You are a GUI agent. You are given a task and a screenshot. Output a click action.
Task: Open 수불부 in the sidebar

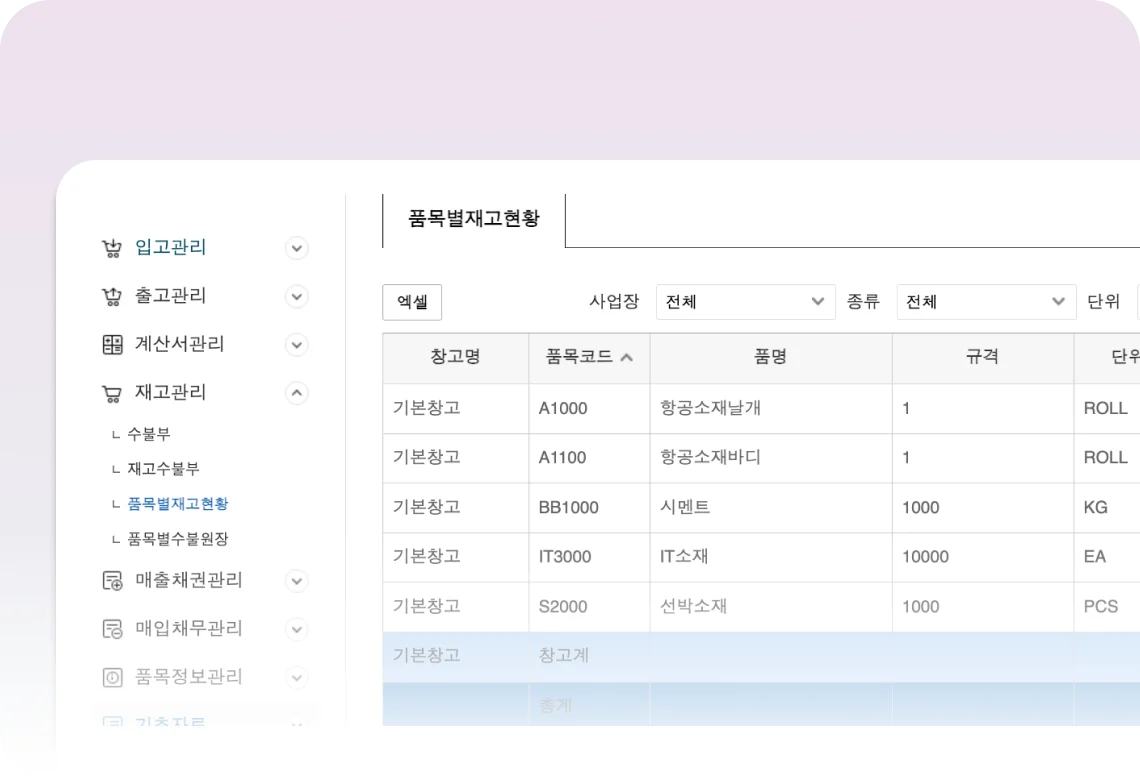149,435
